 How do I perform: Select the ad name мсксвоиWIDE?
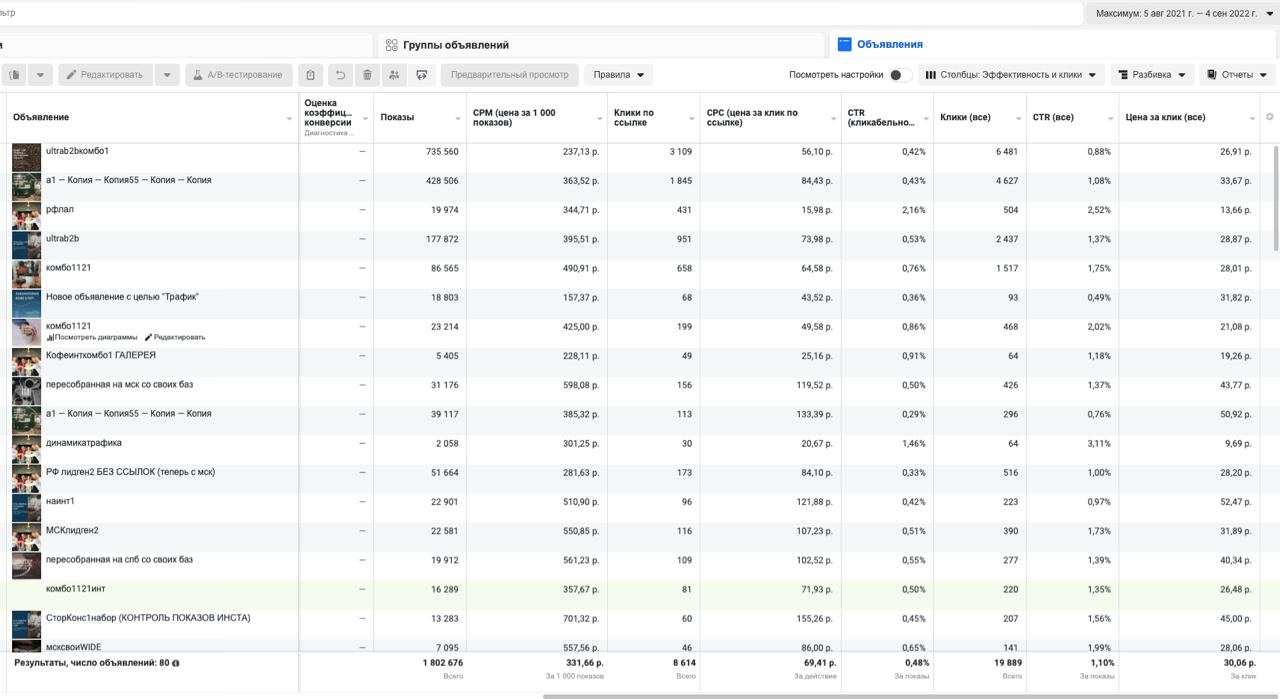click(73, 647)
